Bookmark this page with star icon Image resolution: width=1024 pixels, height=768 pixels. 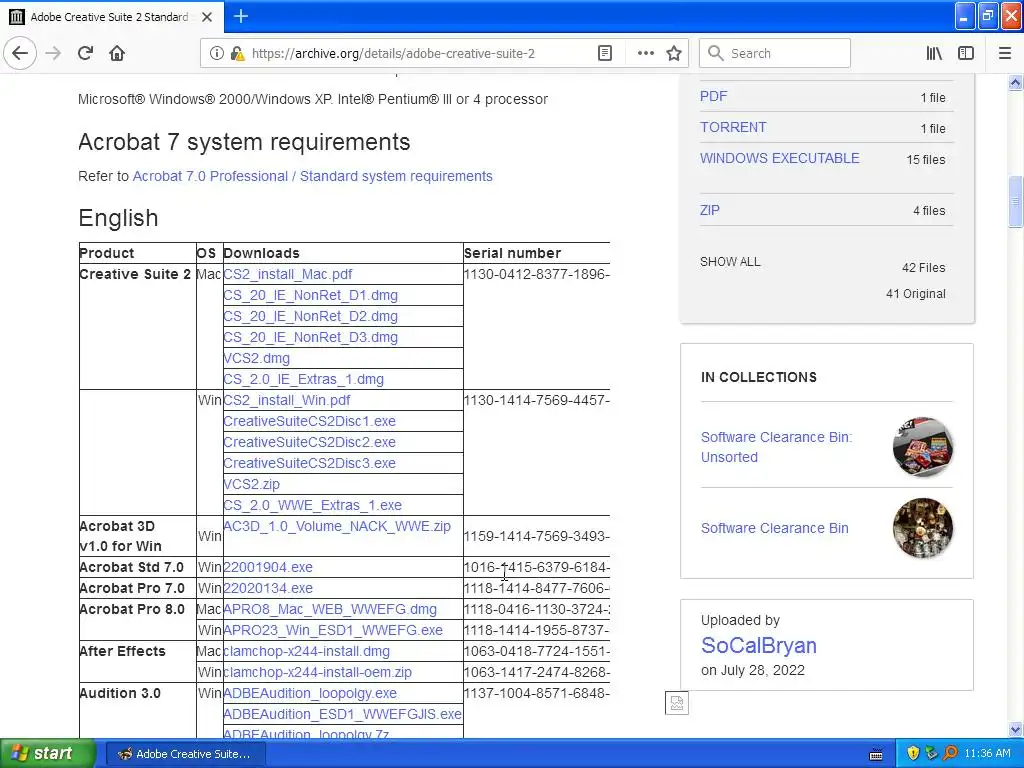(674, 53)
